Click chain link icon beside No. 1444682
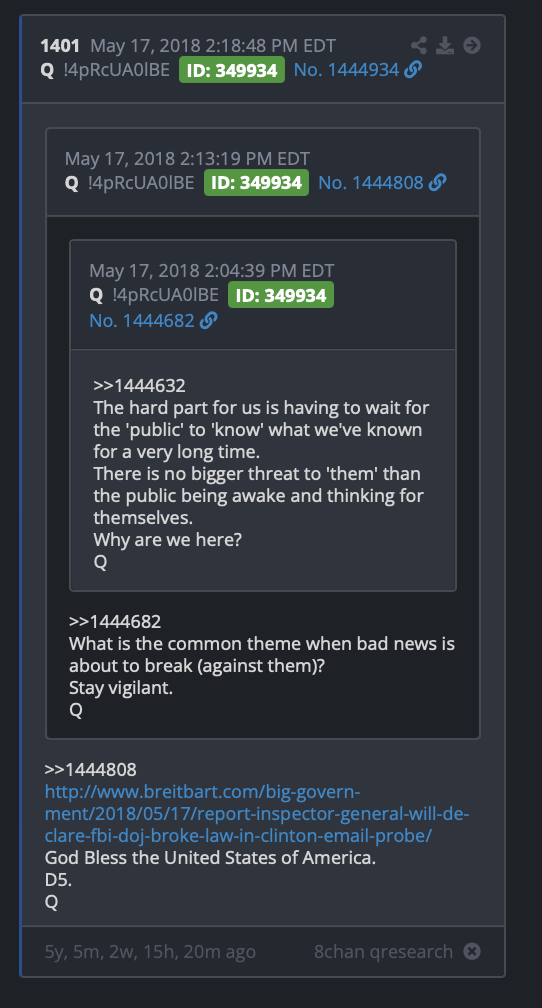 [x=208, y=320]
